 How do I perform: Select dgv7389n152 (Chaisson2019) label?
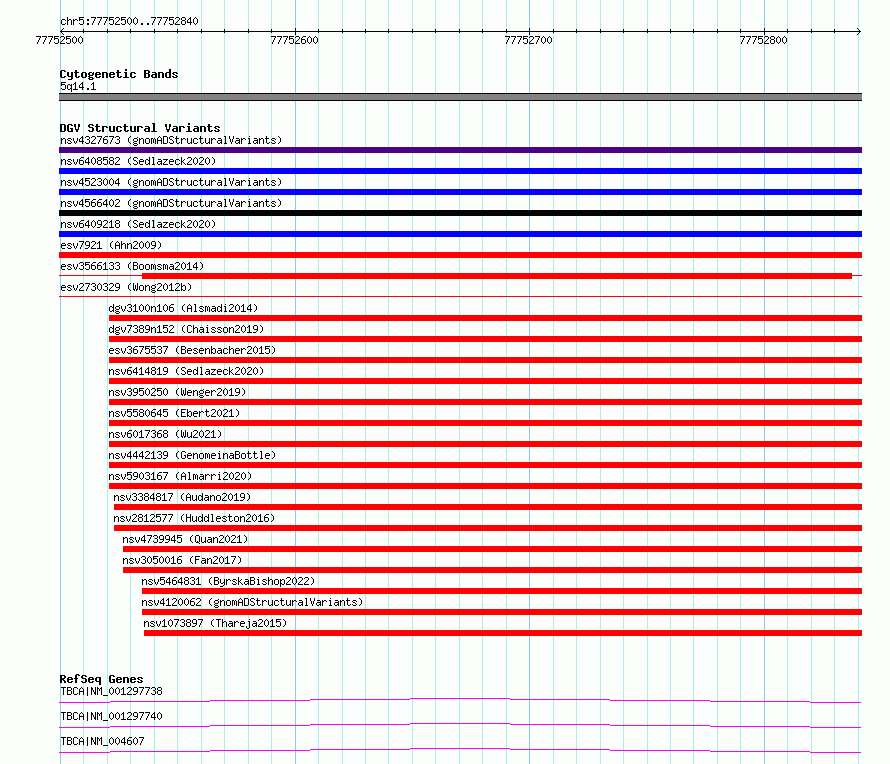(186, 329)
